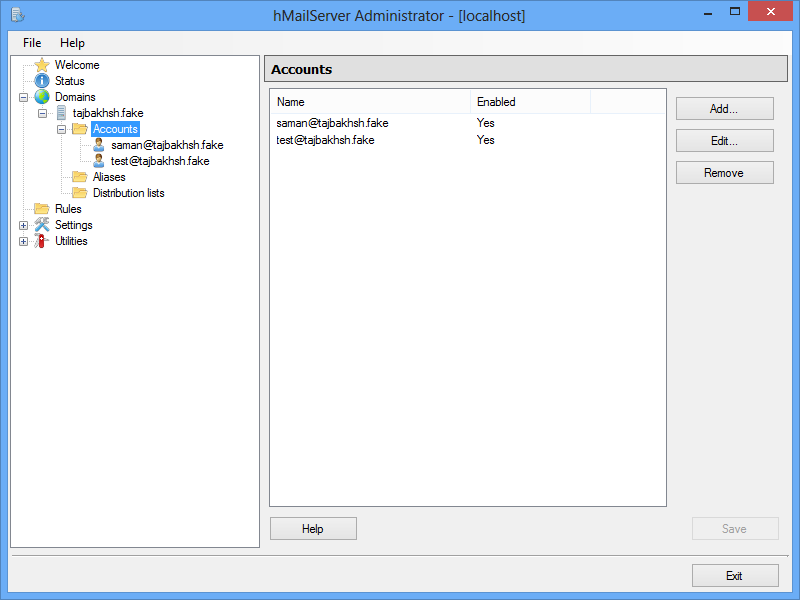Maximize the hMailServer Administrator window
800x600 pixels.
735,11
